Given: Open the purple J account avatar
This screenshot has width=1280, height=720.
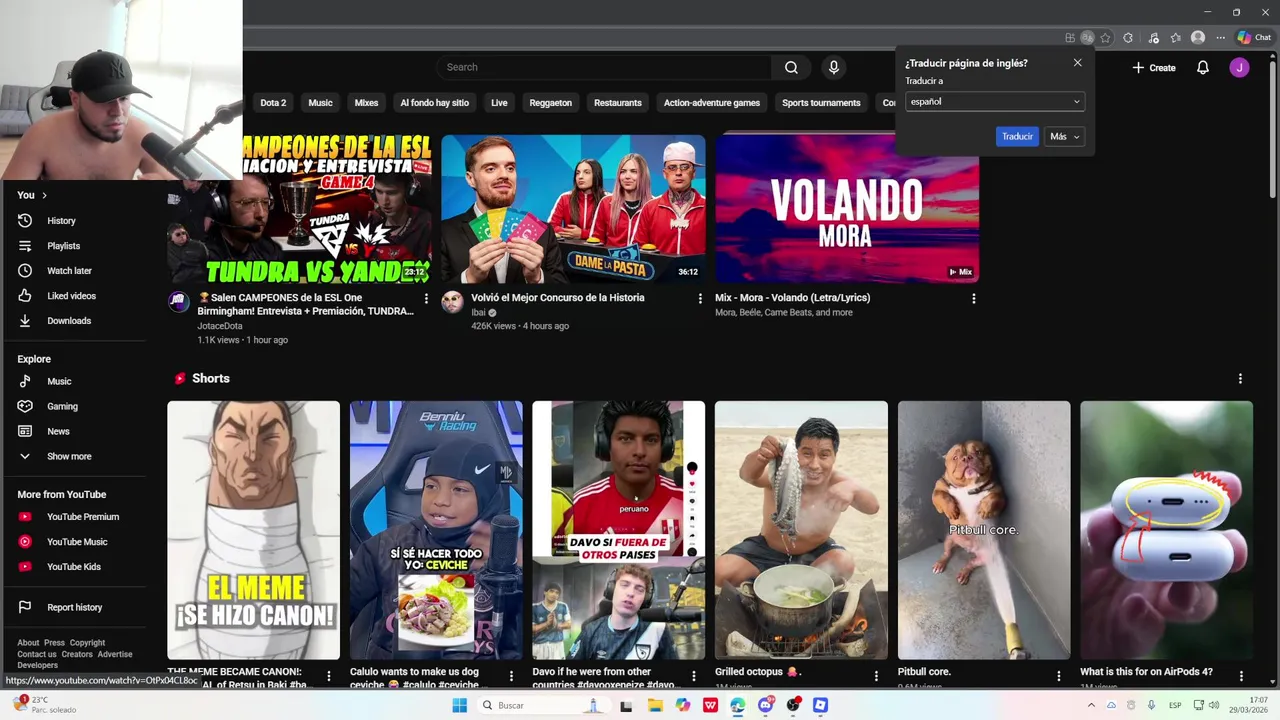Looking at the screenshot, I should (x=1239, y=67).
